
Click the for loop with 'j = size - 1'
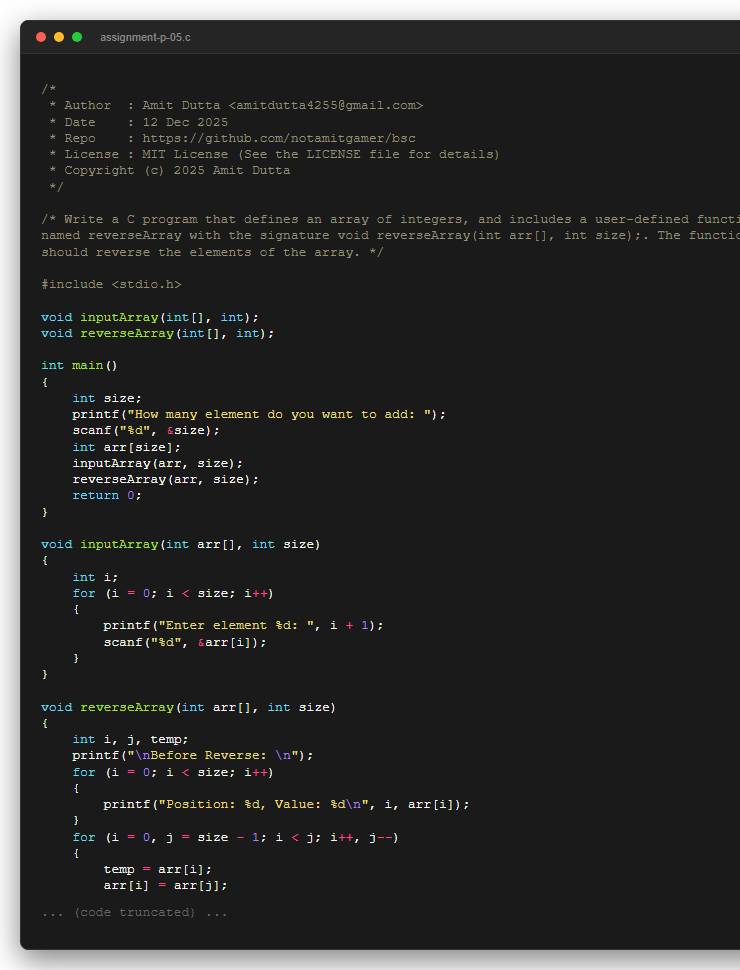point(236,837)
